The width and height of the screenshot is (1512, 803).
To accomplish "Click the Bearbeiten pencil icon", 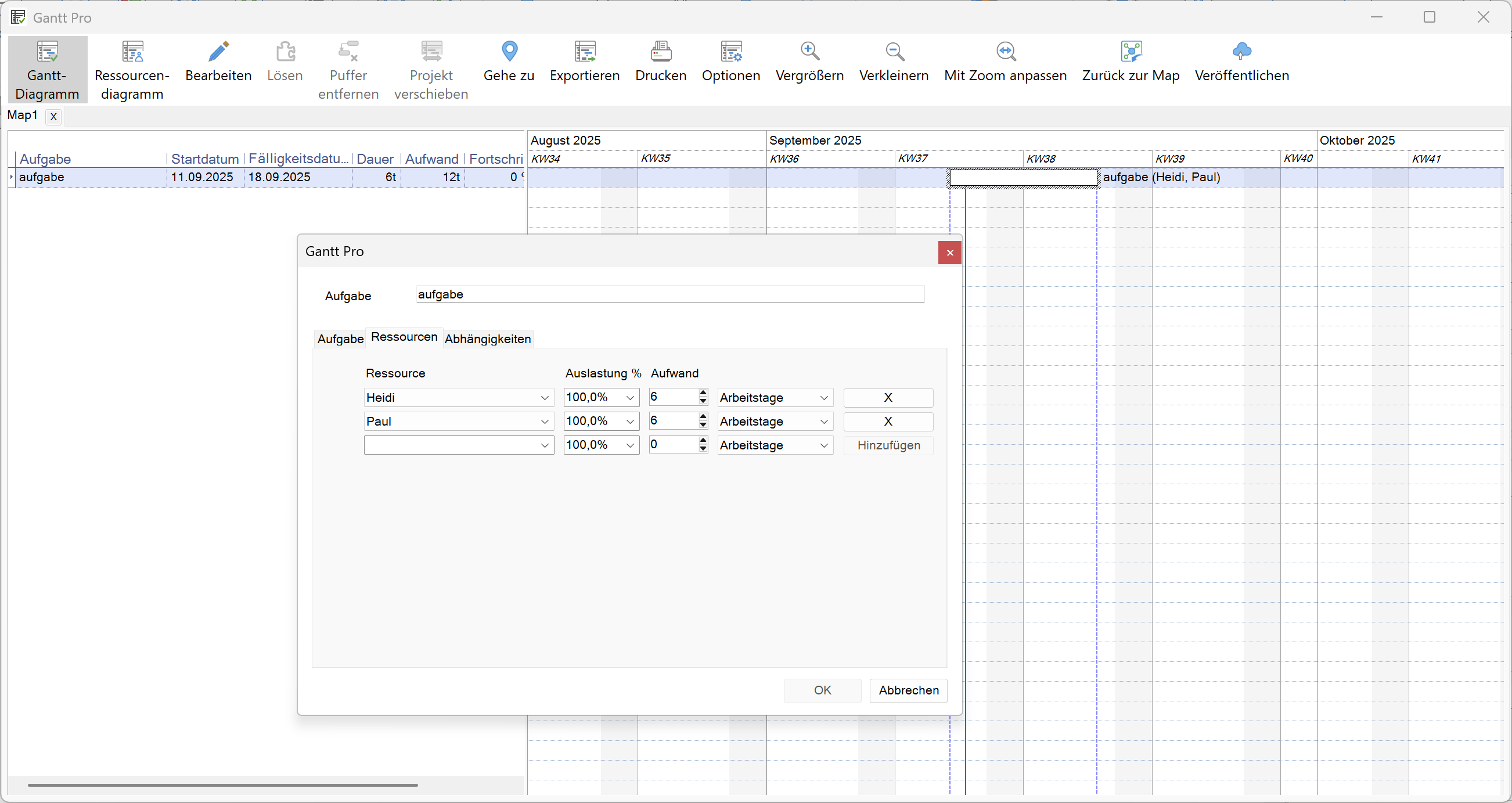I will (218, 52).
